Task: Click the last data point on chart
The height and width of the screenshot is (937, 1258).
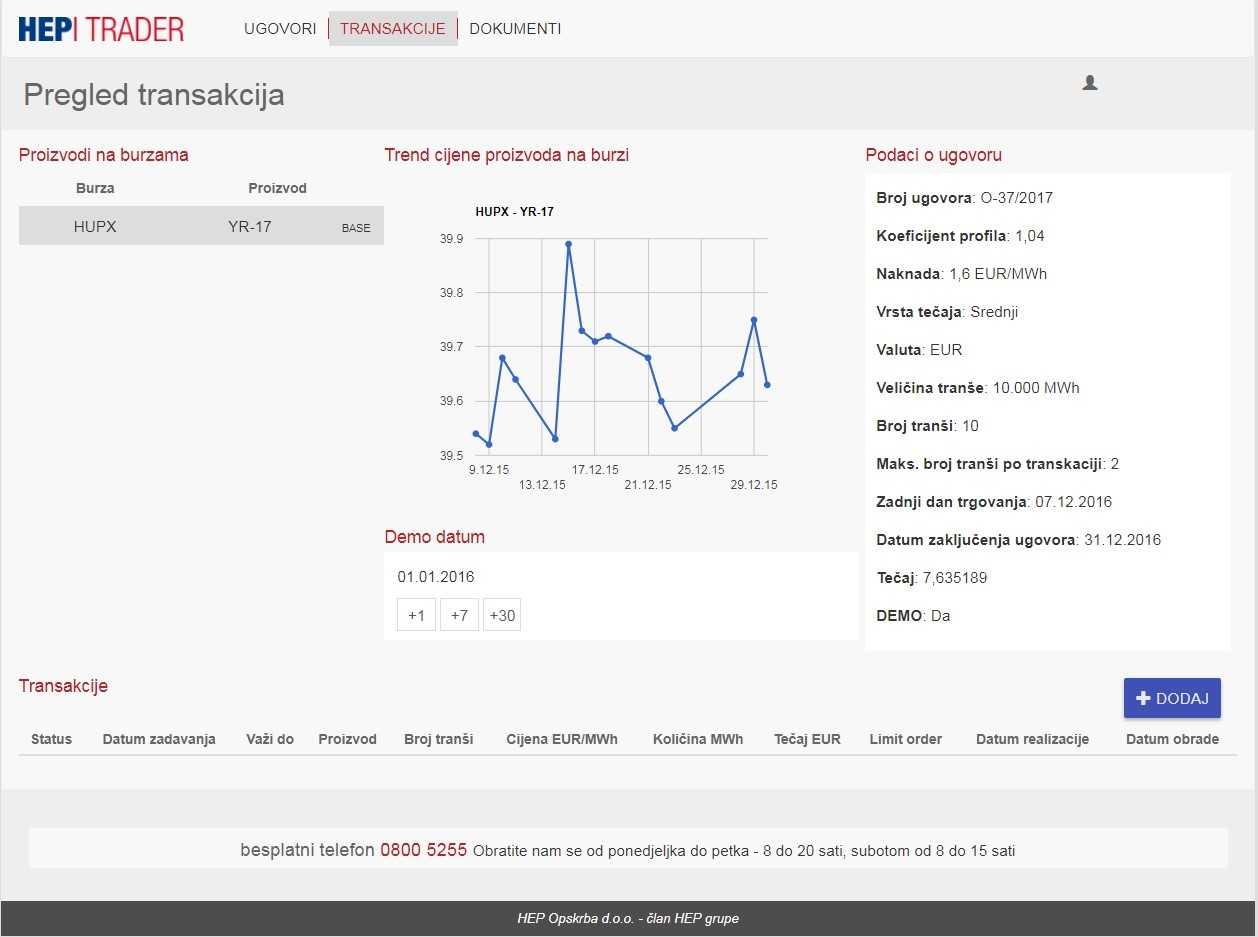Action: (x=767, y=385)
